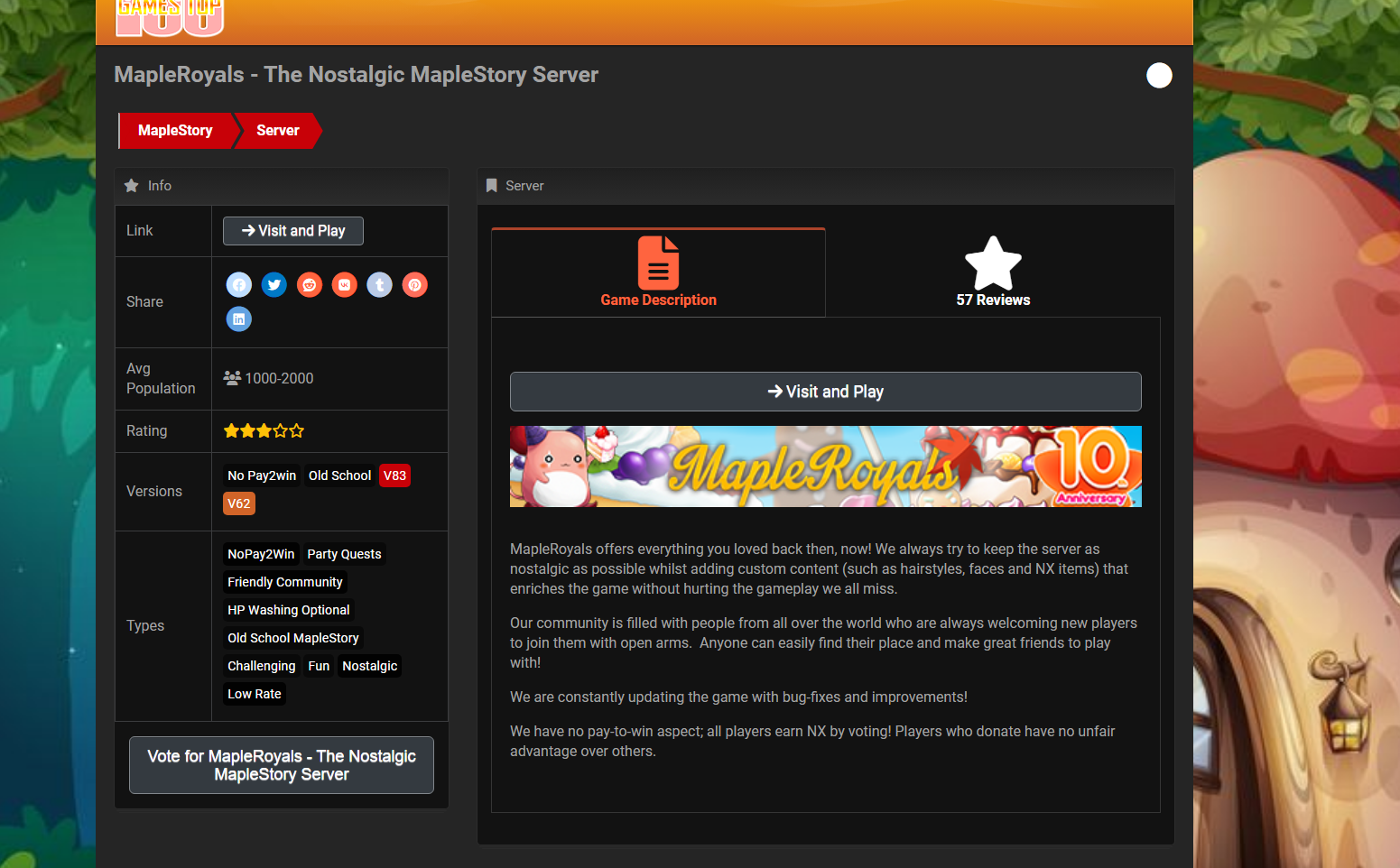Select the Party Quests type tag
This screenshot has height=868, width=1400.
(344, 554)
